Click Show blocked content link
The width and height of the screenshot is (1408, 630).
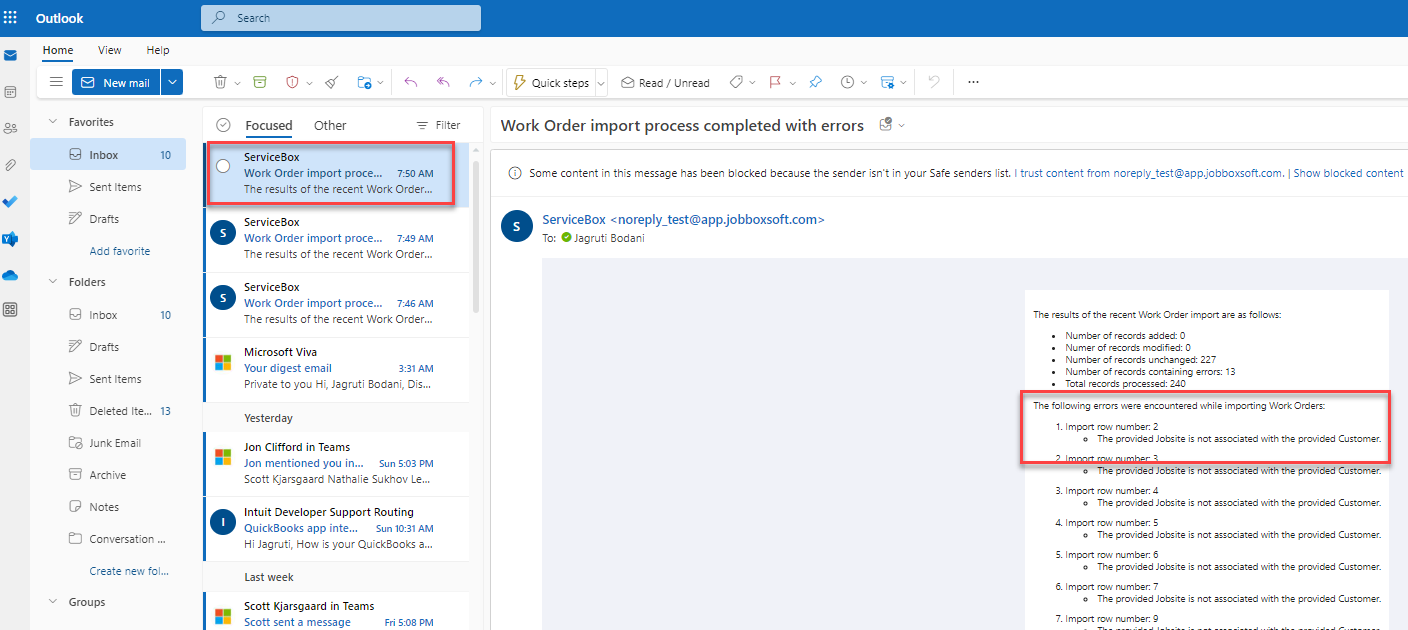(1348, 173)
